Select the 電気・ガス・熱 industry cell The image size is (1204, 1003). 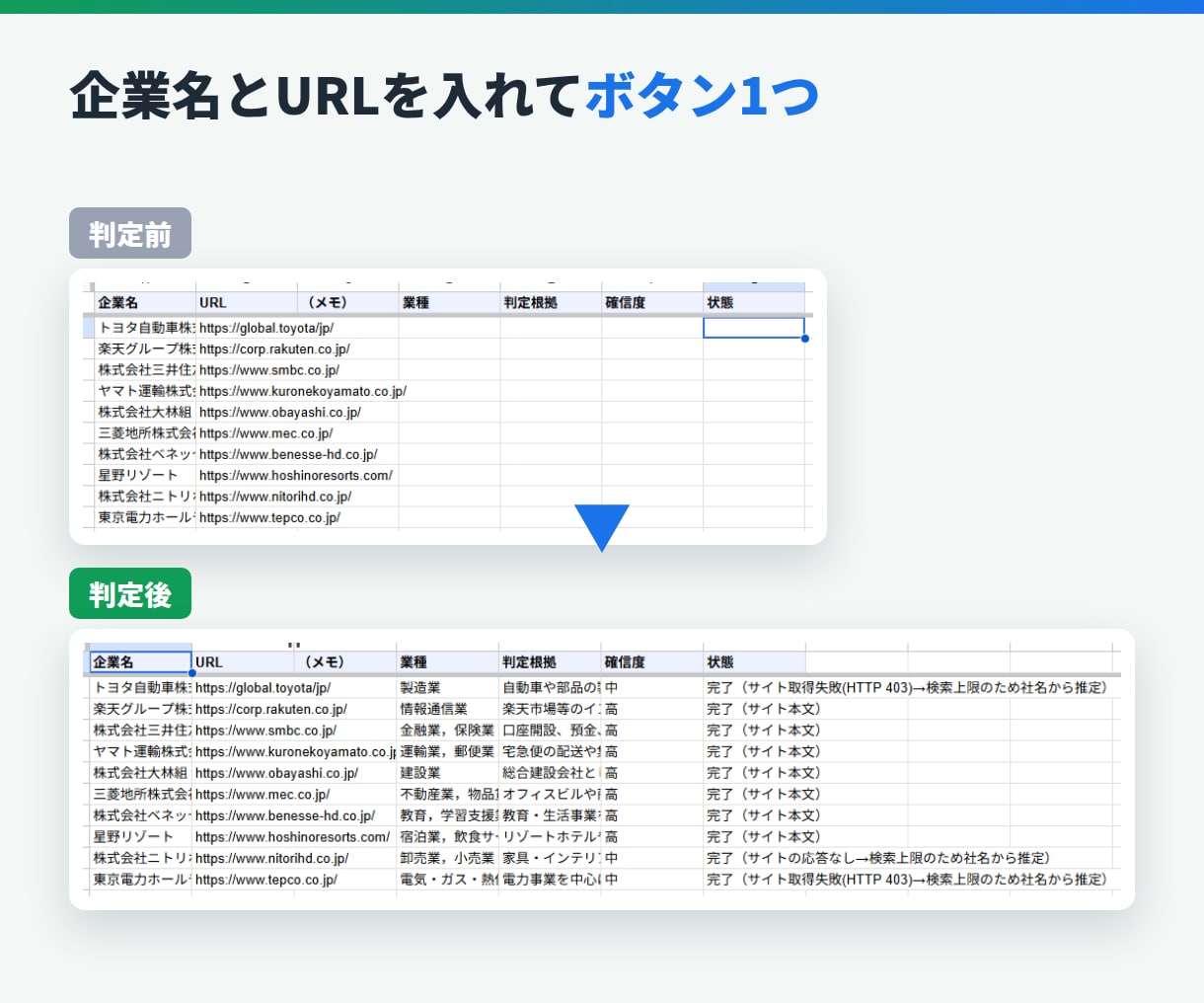[x=447, y=879]
